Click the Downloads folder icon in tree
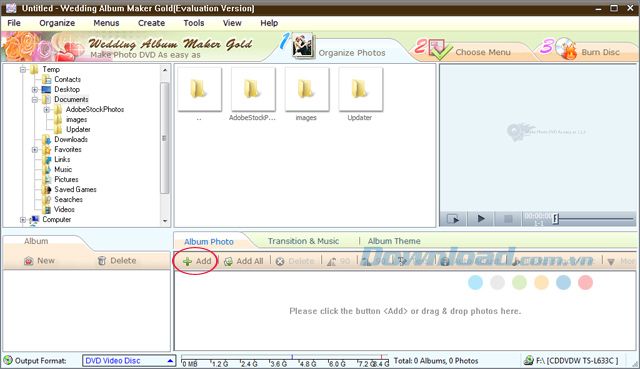Screen dimensions: 640x369 click(x=47, y=140)
